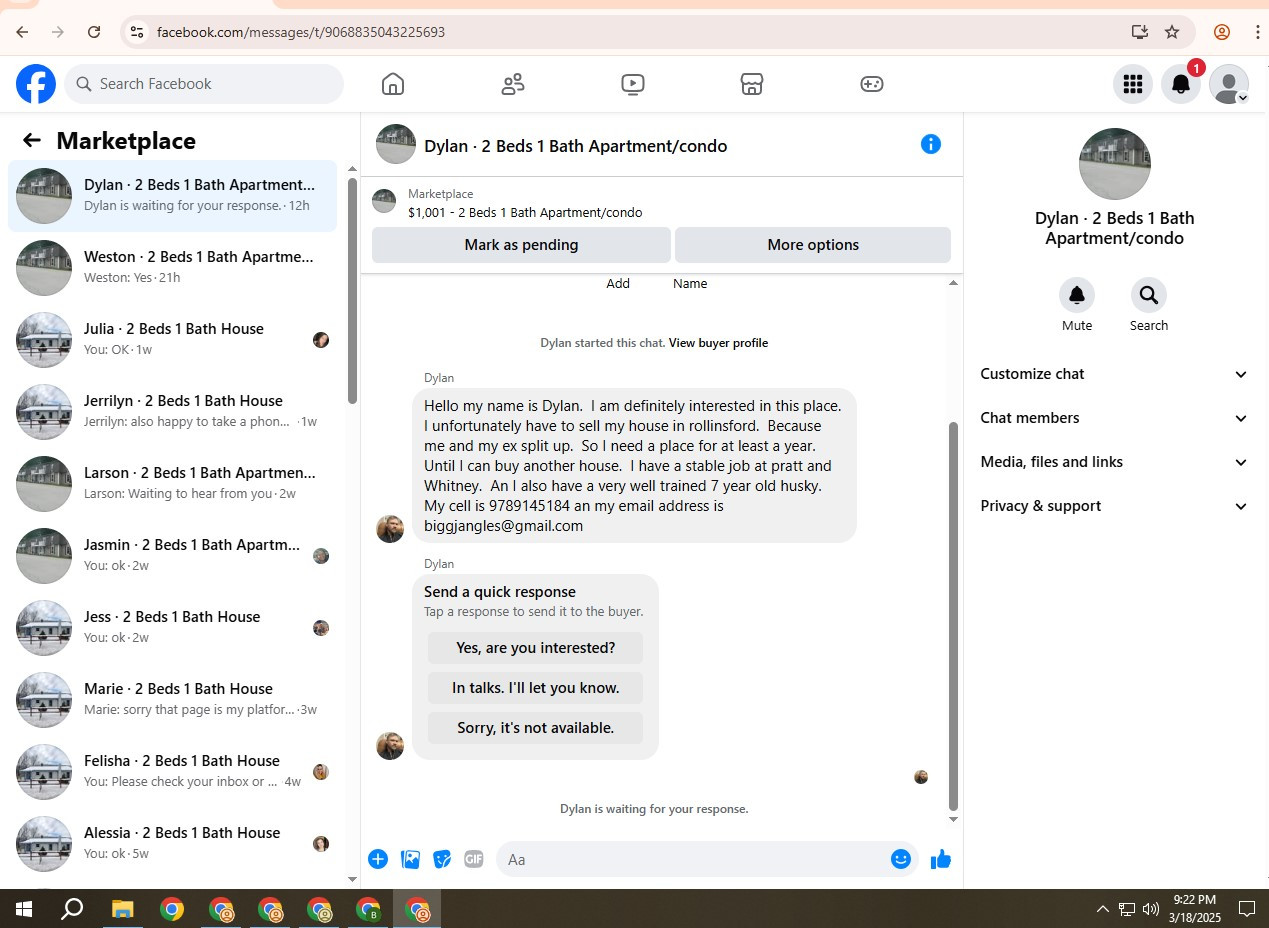This screenshot has height=928, width=1269.
Task: Open conversation information (blue i icon)
Action: pos(931,144)
